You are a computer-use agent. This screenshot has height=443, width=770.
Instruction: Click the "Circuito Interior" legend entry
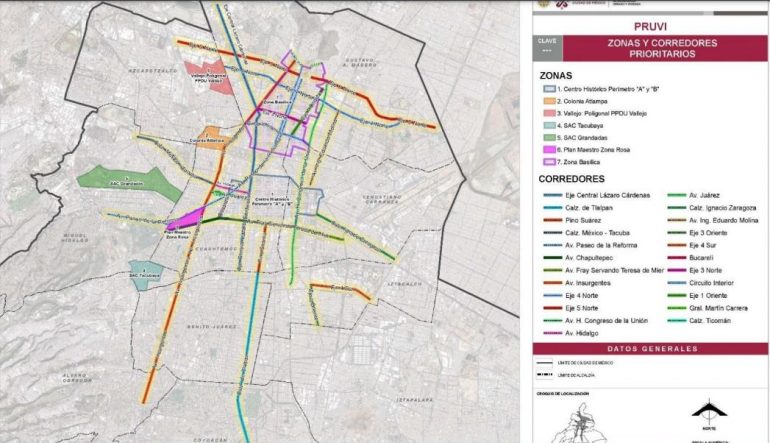click(x=701, y=283)
